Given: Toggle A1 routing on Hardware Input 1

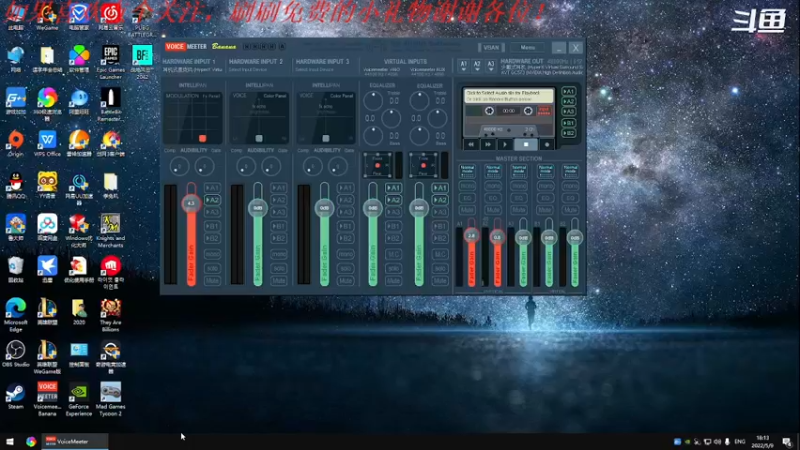Looking at the screenshot, I should [212, 188].
